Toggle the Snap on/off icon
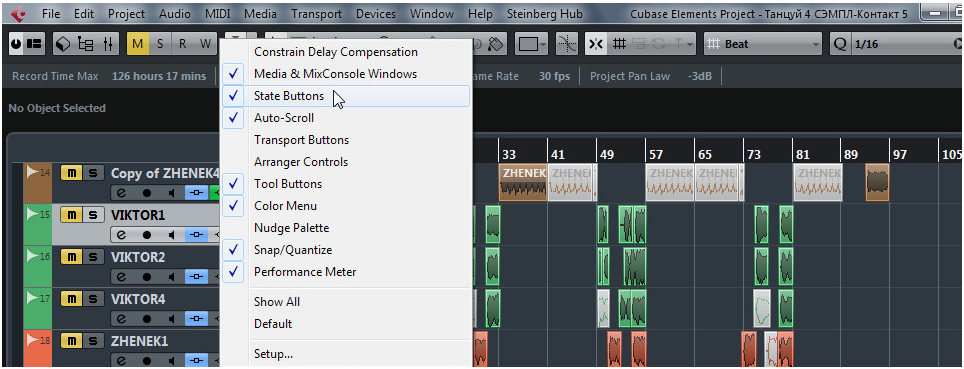 (x=596, y=44)
